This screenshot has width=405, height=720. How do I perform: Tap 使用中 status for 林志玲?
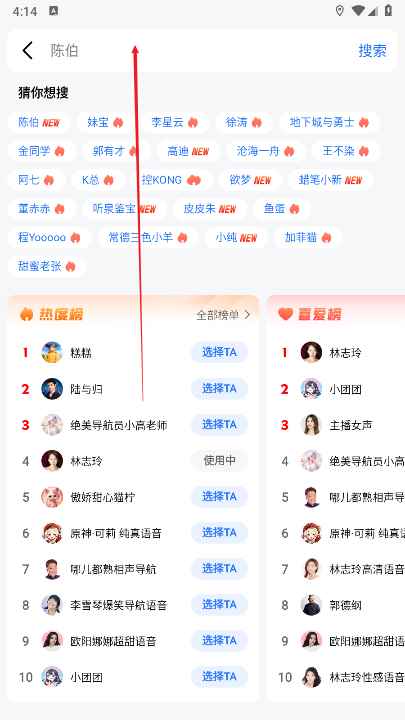219,461
